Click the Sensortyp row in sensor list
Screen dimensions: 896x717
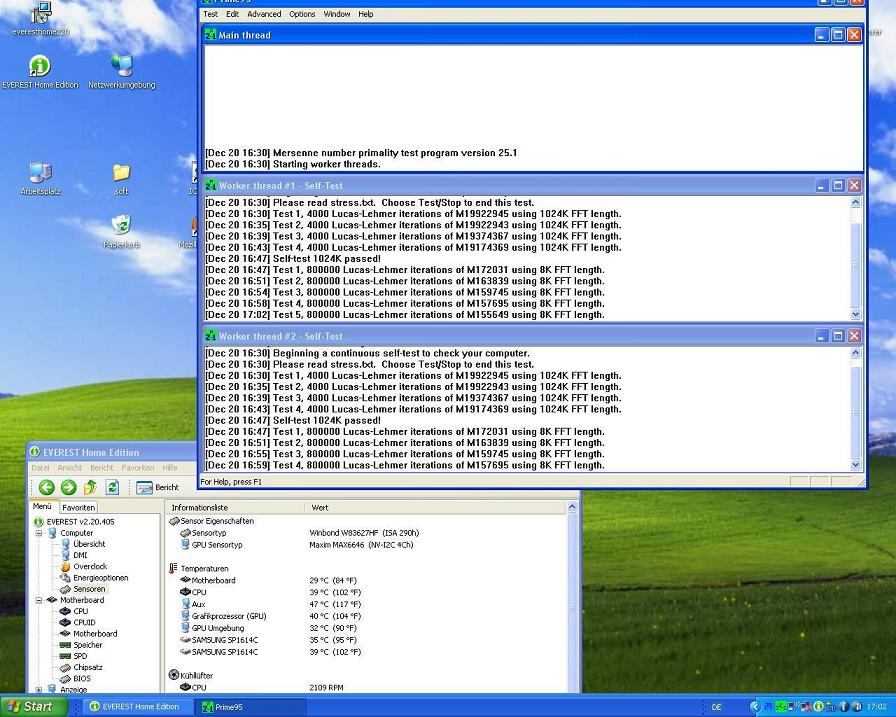coord(366,533)
